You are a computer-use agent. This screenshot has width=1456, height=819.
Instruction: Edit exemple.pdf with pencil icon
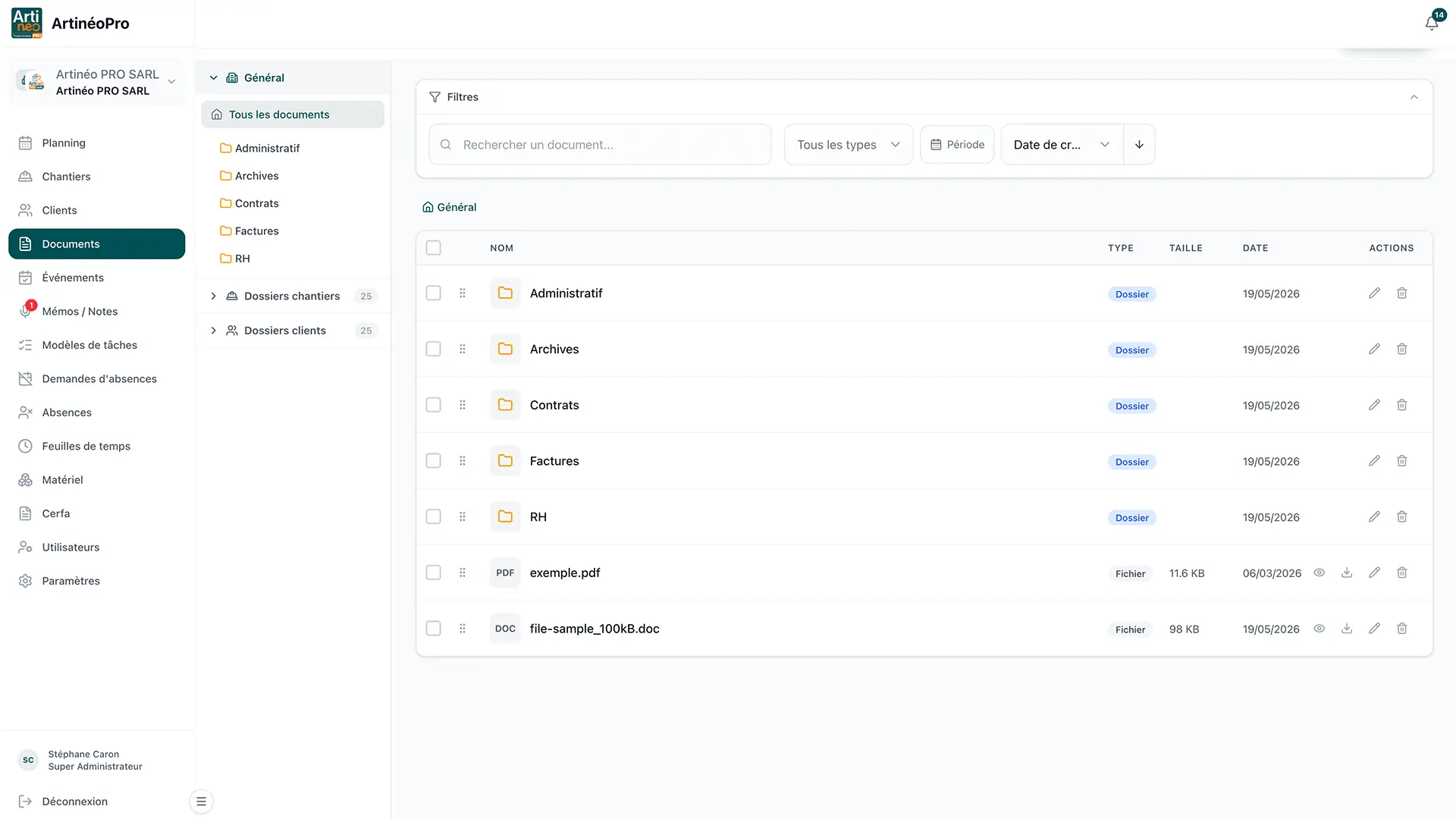[1374, 573]
